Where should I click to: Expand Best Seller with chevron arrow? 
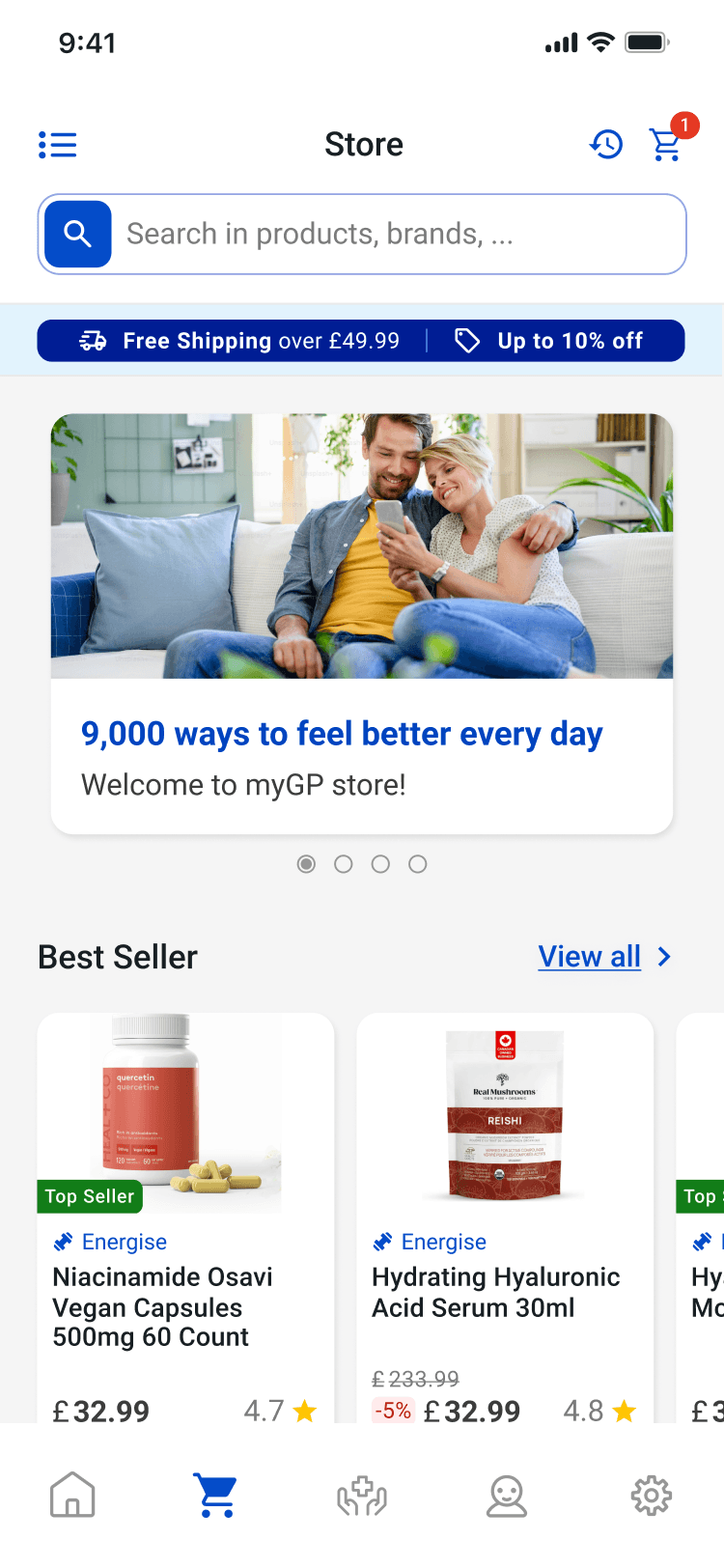pyautogui.click(x=664, y=957)
